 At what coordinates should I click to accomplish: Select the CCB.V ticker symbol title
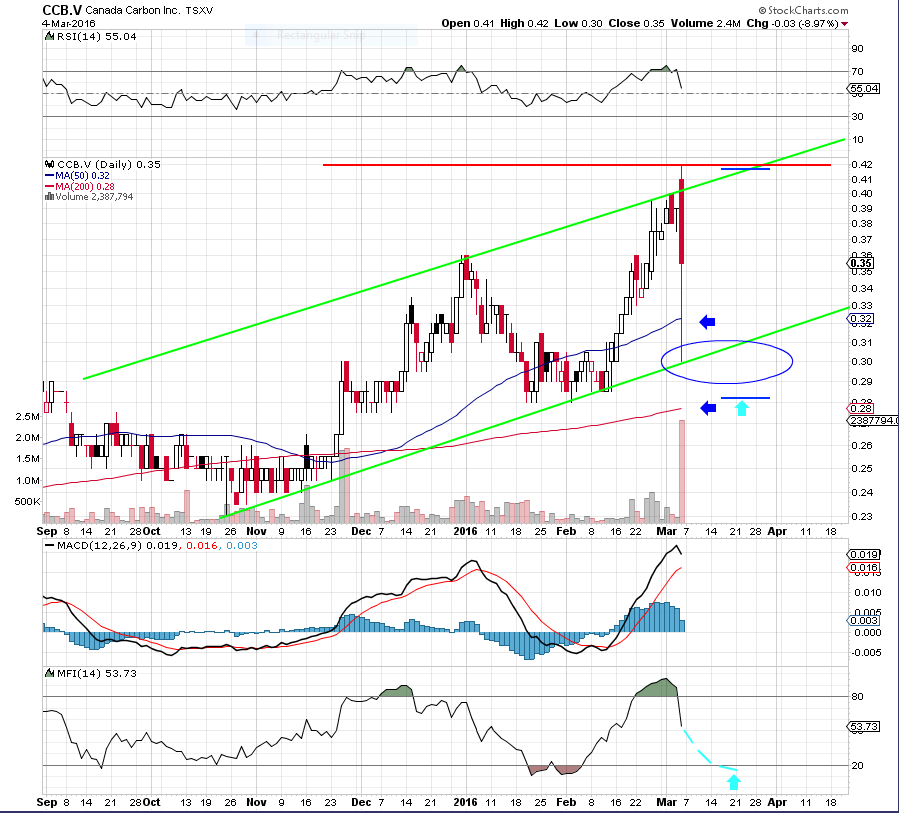pyautogui.click(x=62, y=10)
